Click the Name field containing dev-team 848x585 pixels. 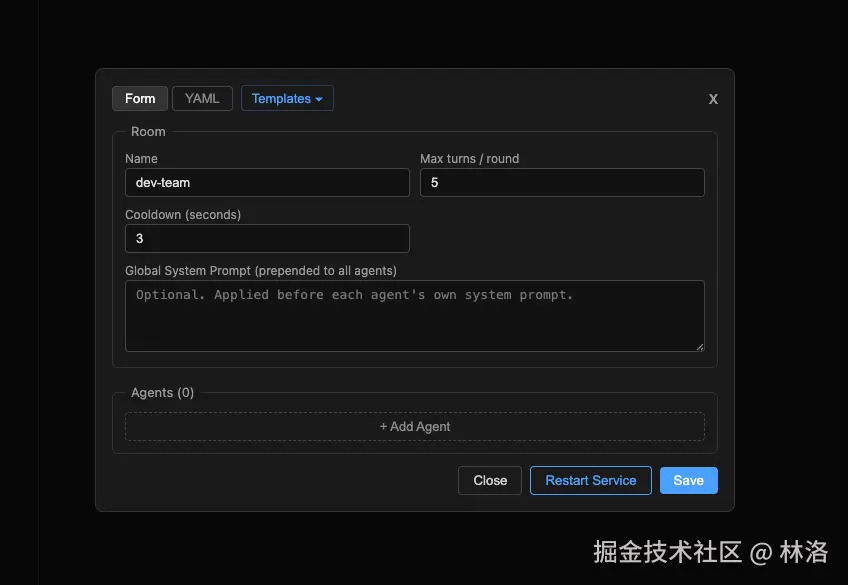[x=267, y=183]
